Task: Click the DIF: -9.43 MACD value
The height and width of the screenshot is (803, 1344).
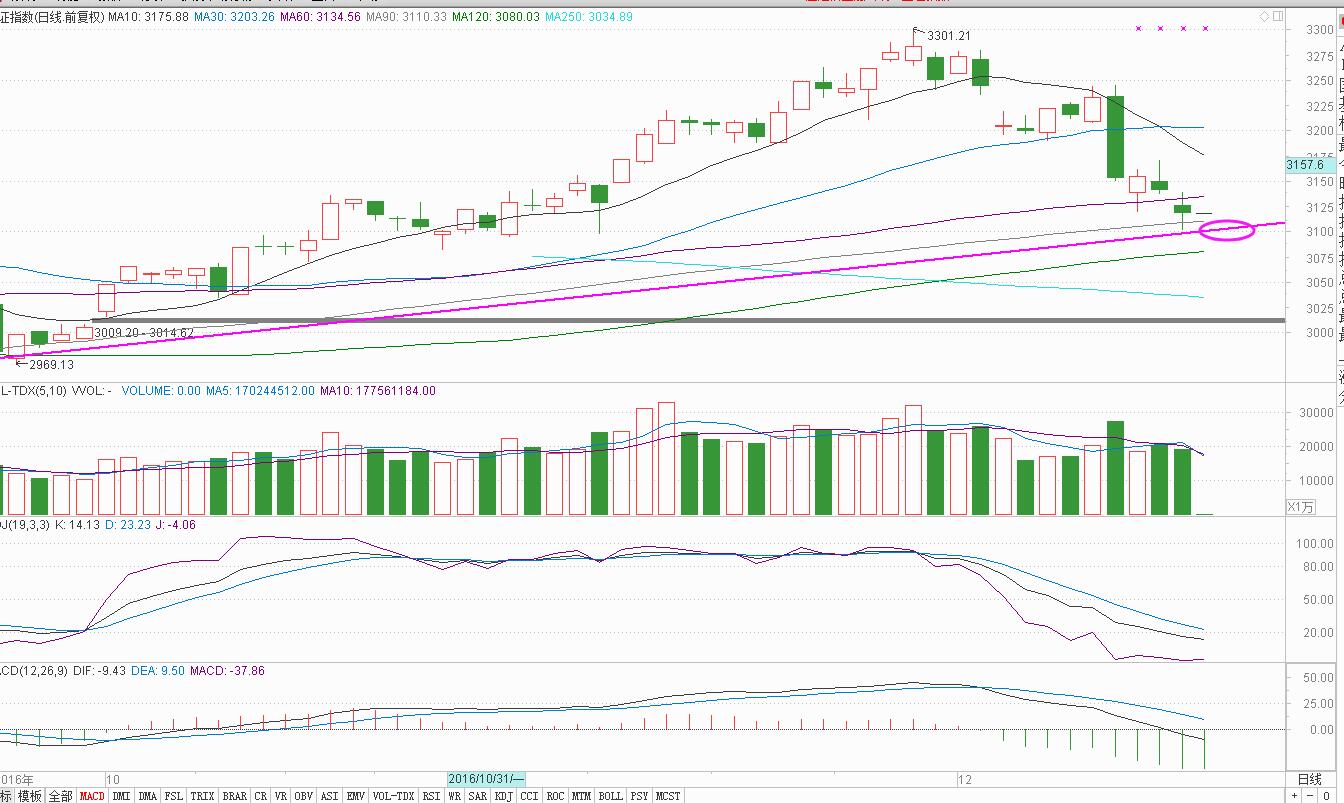Action: (98, 671)
